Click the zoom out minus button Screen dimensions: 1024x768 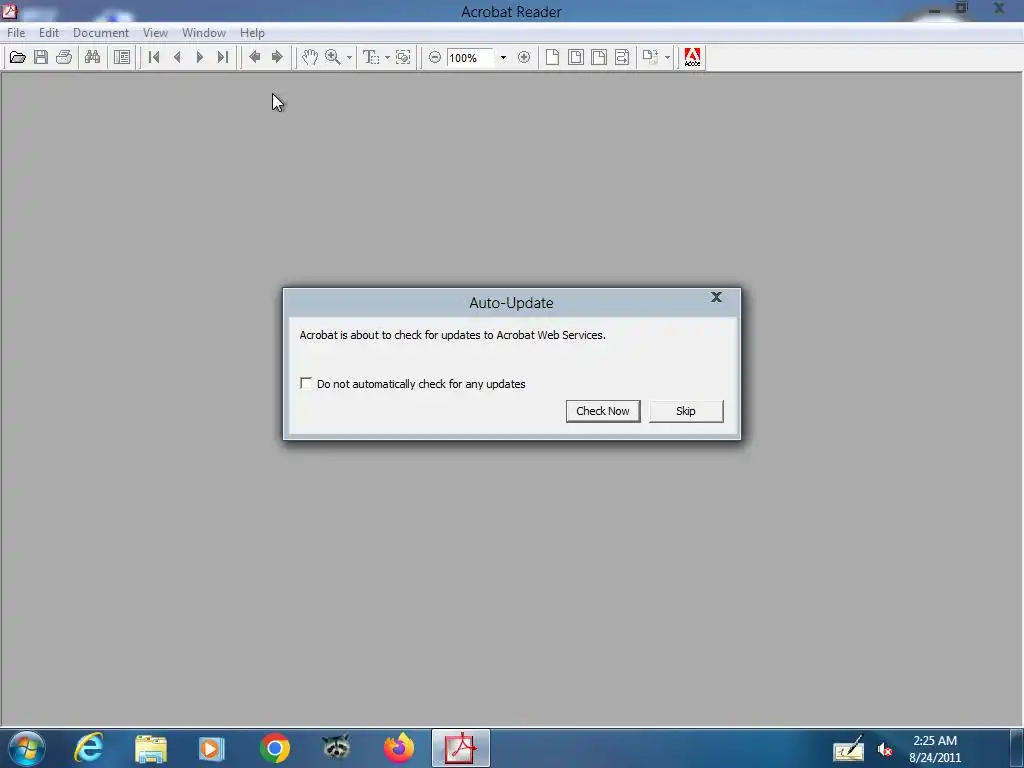point(435,57)
